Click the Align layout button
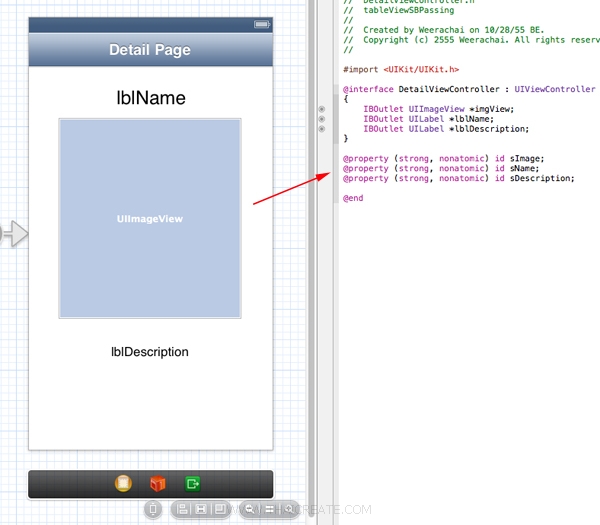 tap(183, 509)
